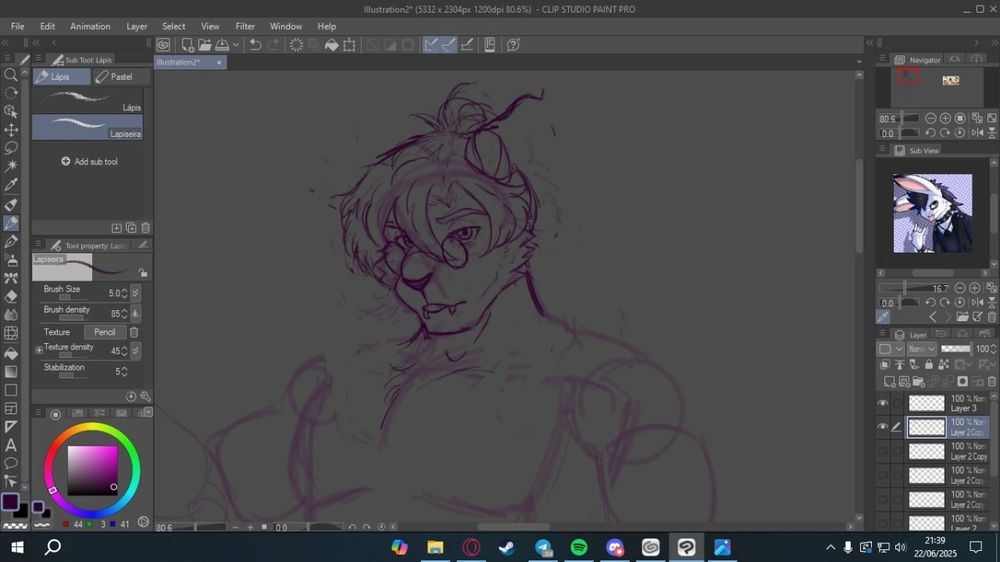The height and width of the screenshot is (562, 1000).
Task: Expand Texture density plus options
Action: pos(39,350)
